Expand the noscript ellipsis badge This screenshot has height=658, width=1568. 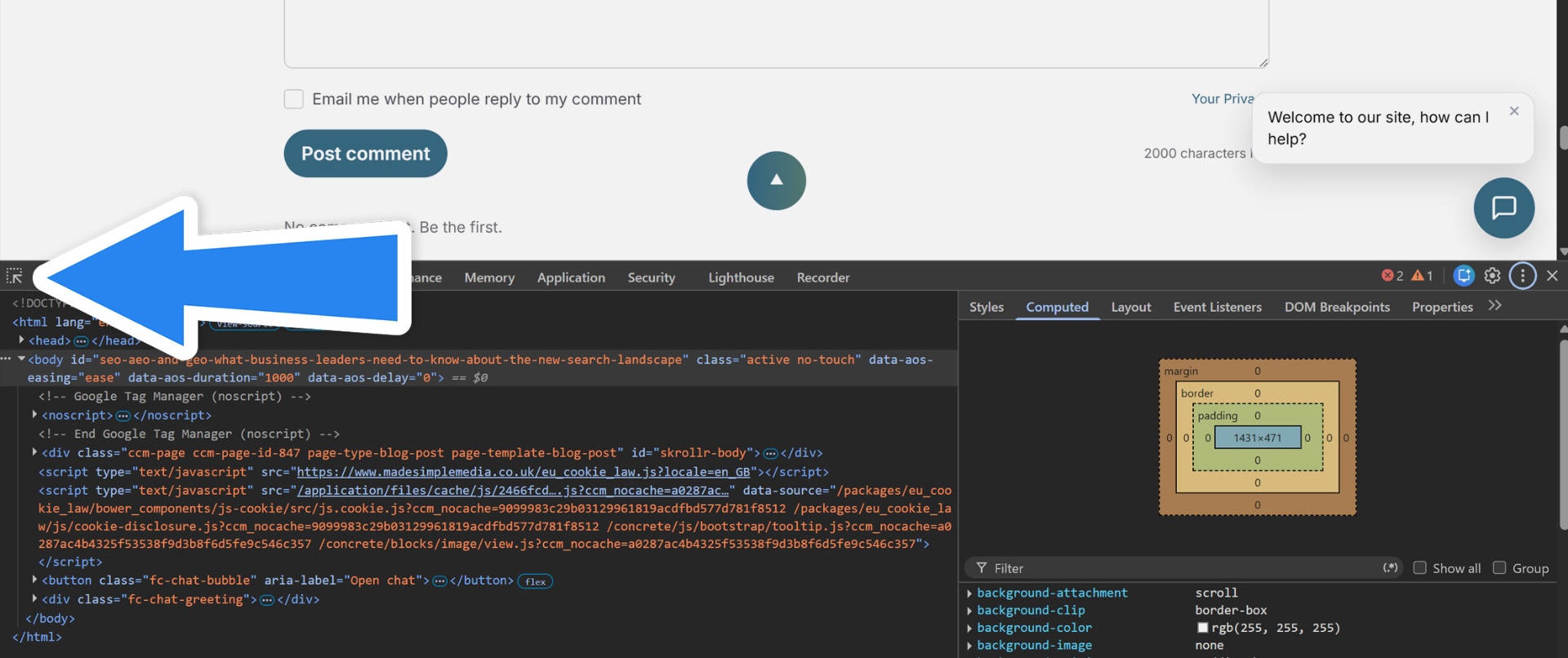pyautogui.click(x=122, y=416)
